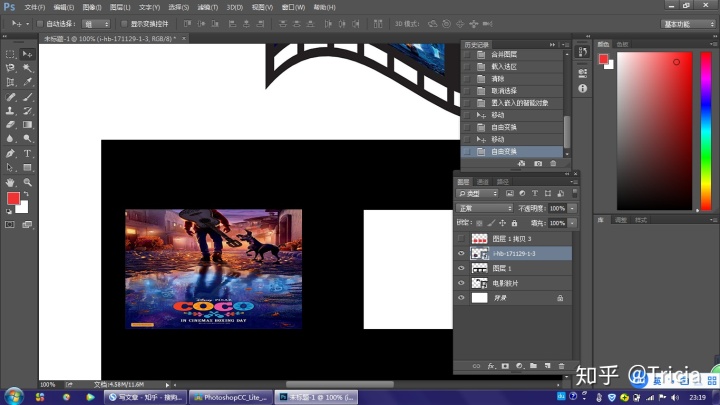Open the 窗口(W) menu
The width and height of the screenshot is (720, 405).
coord(293,7)
